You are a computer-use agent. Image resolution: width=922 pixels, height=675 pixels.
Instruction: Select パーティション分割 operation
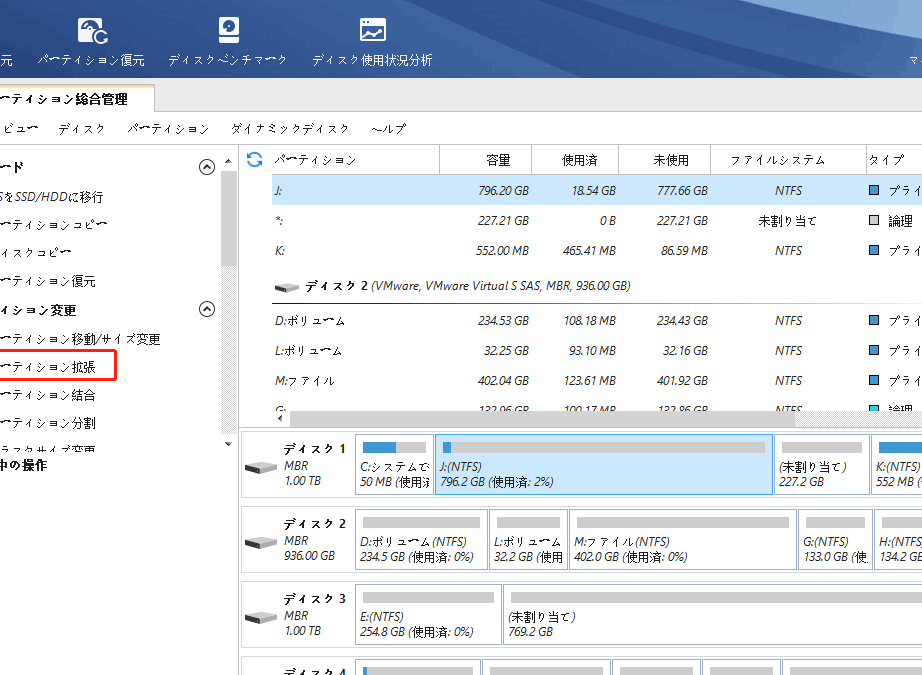48,423
